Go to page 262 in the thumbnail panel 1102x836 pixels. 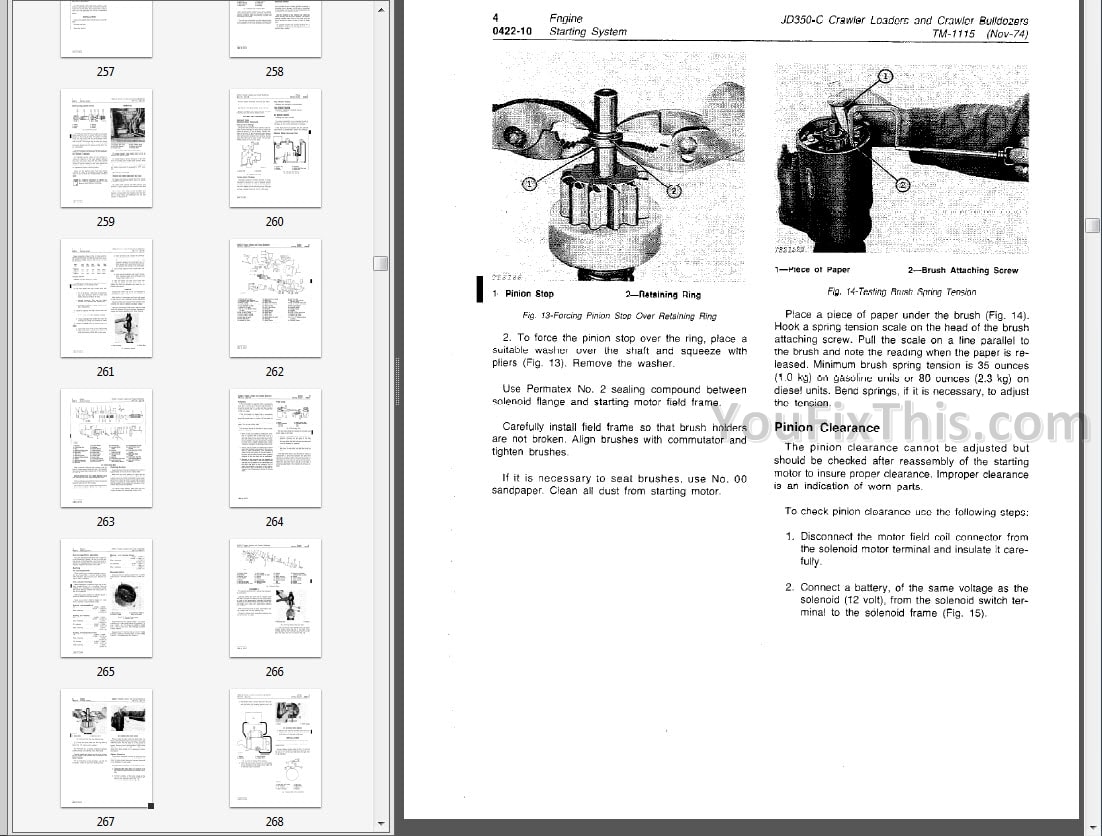(x=275, y=298)
